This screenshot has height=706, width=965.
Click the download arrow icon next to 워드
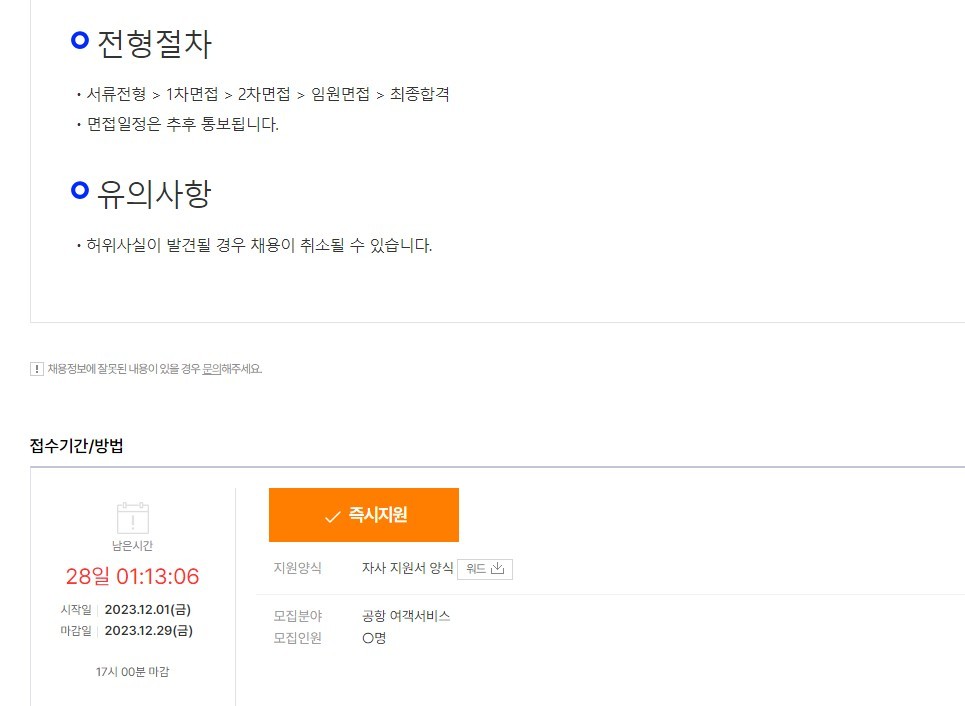pos(497,568)
